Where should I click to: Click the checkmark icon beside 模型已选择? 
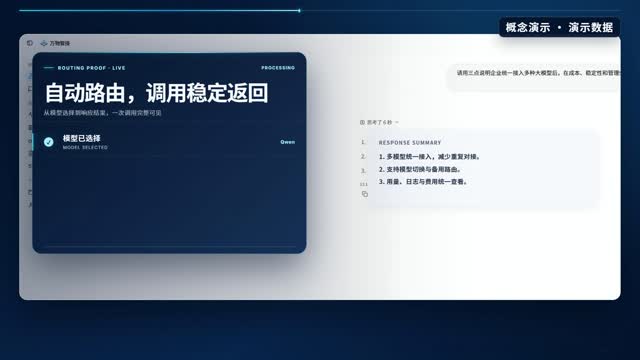[49, 142]
